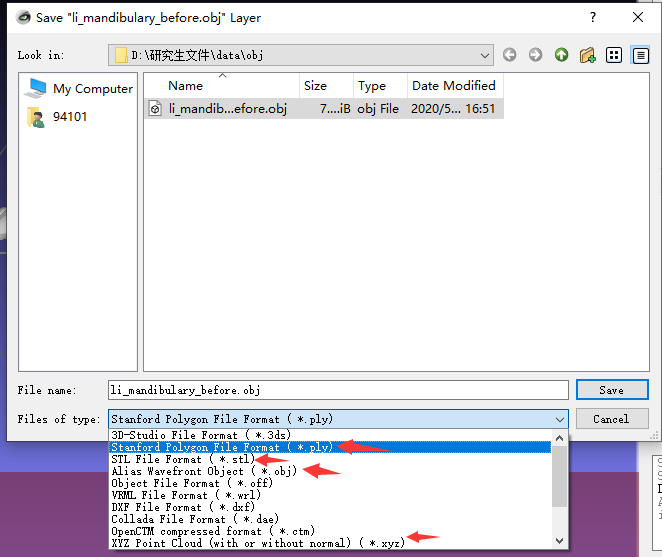Click the obj File type cell
Screen dimensions: 662x557
(378, 109)
